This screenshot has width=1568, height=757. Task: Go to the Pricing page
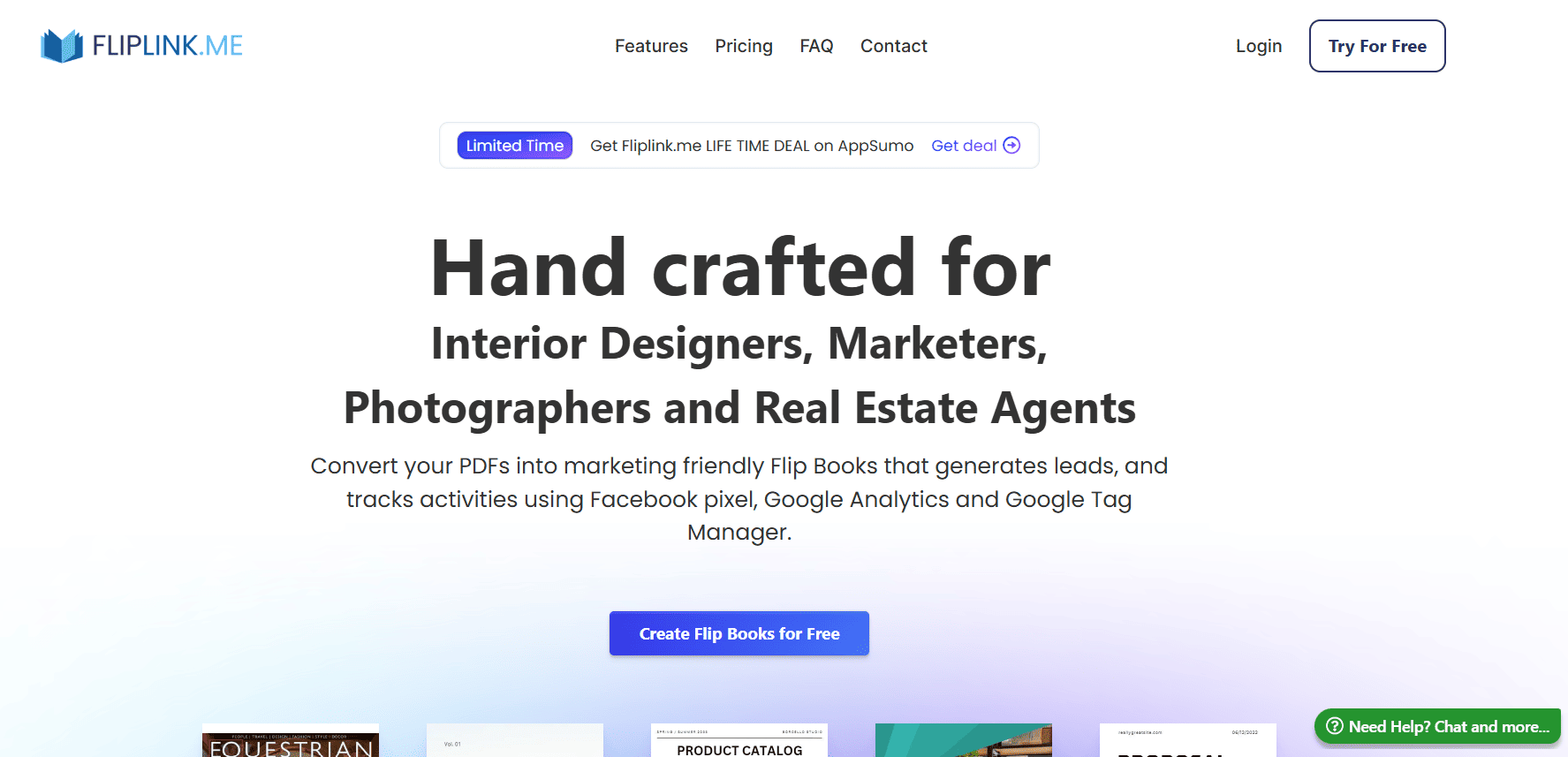(x=744, y=46)
